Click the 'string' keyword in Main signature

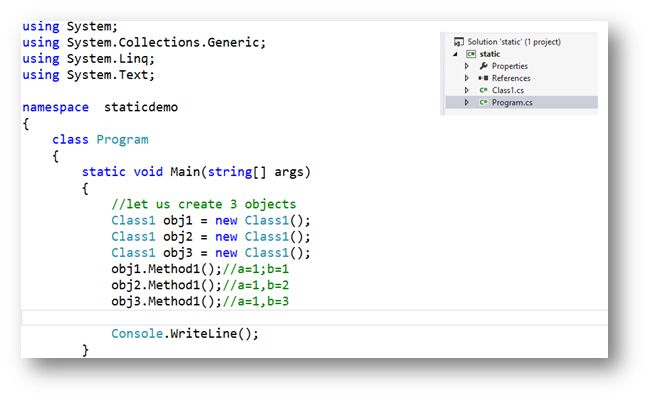tap(230, 172)
